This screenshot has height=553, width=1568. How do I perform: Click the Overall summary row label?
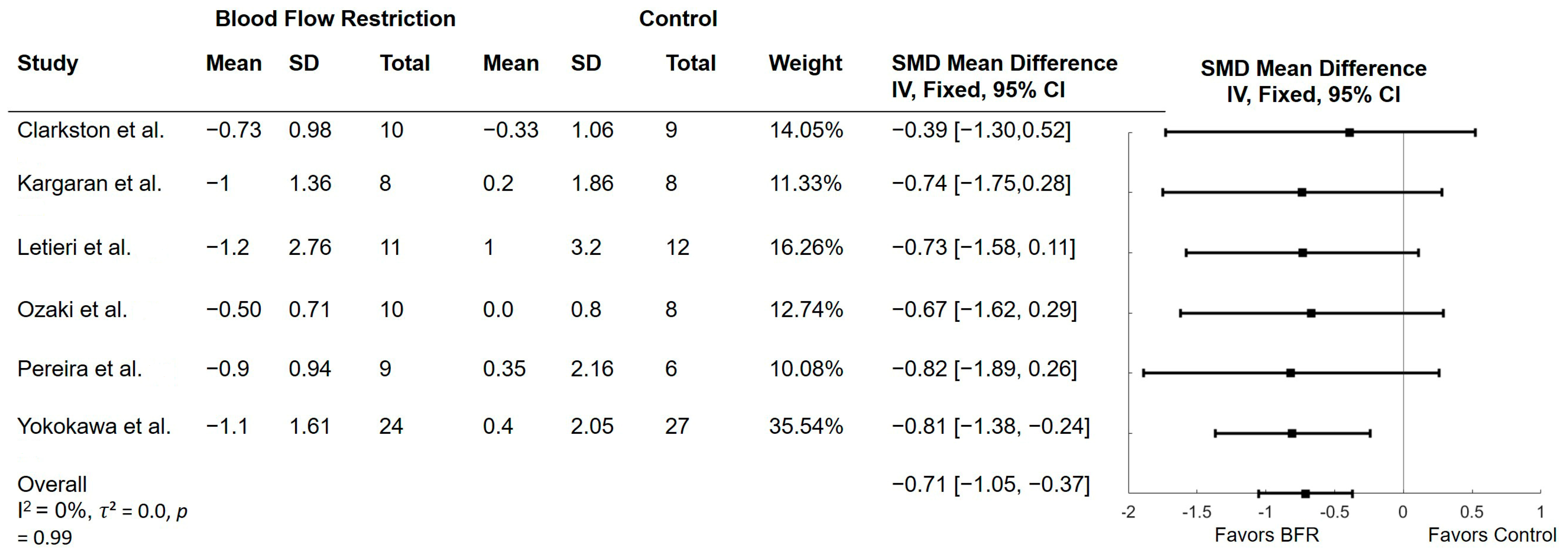[52, 484]
